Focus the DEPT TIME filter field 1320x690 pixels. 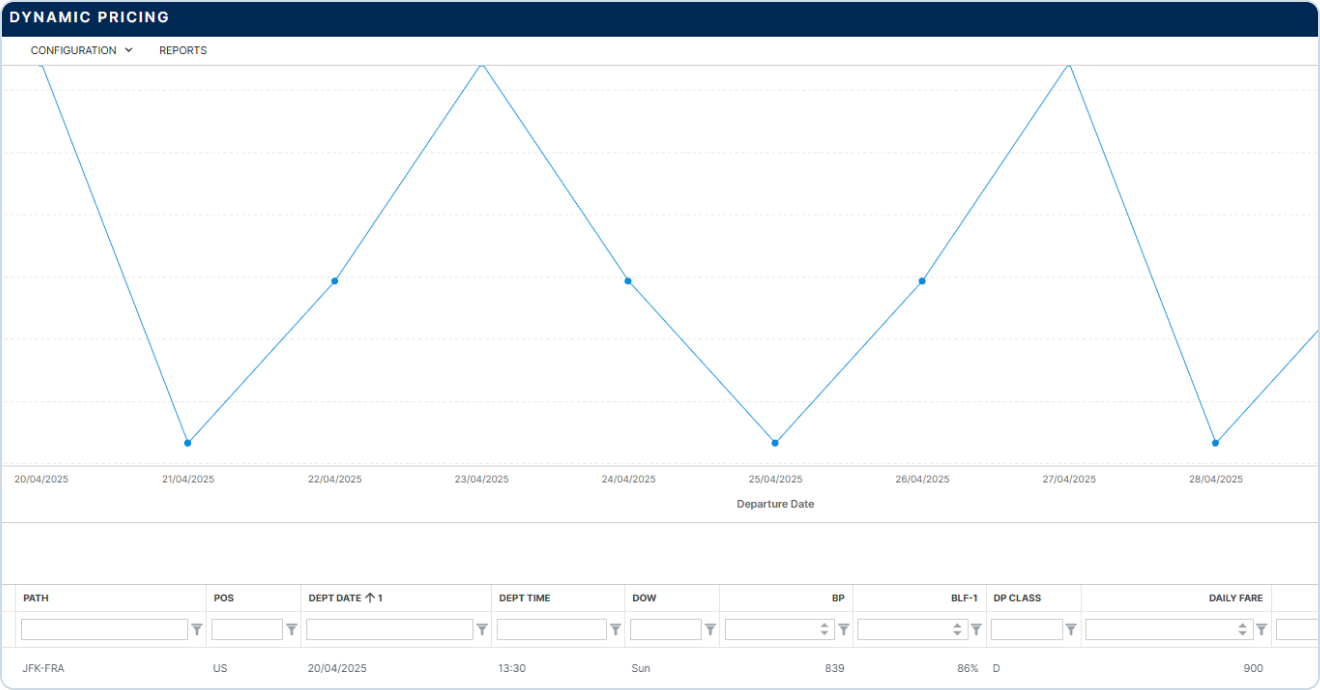(x=551, y=630)
